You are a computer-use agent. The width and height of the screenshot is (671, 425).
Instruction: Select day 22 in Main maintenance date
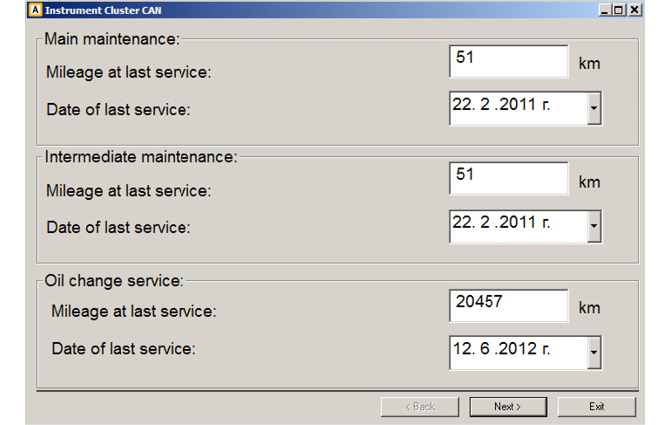point(461,104)
